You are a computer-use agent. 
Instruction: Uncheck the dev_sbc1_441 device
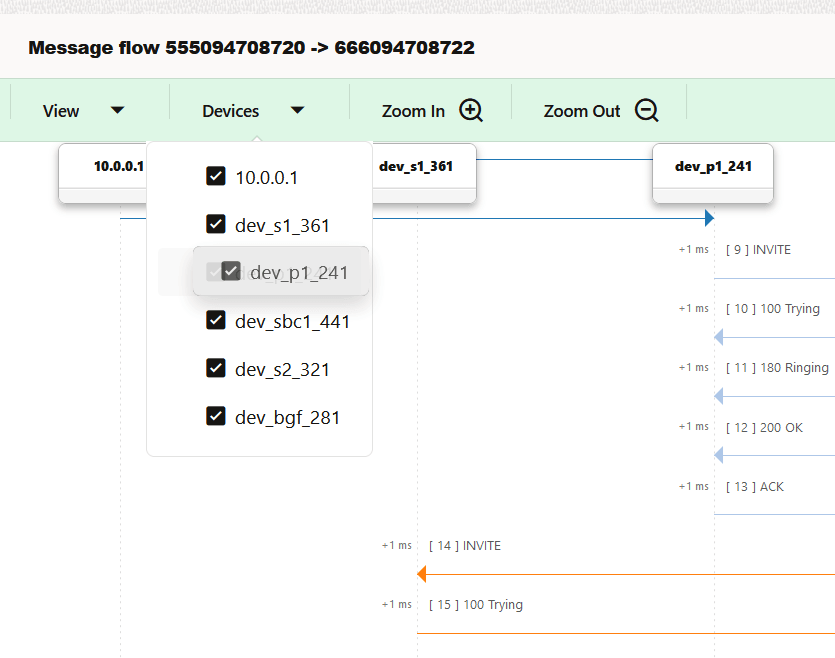(x=216, y=320)
